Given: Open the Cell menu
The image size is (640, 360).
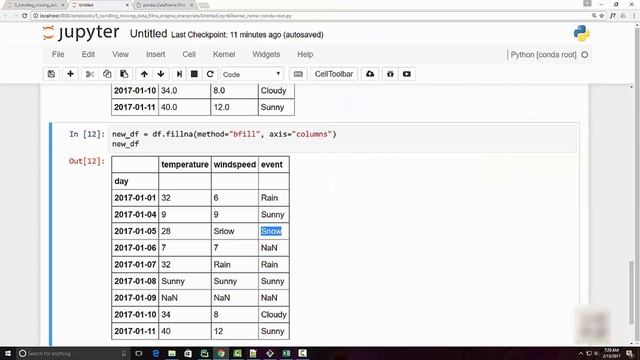Looking at the screenshot, I should 189,54.
